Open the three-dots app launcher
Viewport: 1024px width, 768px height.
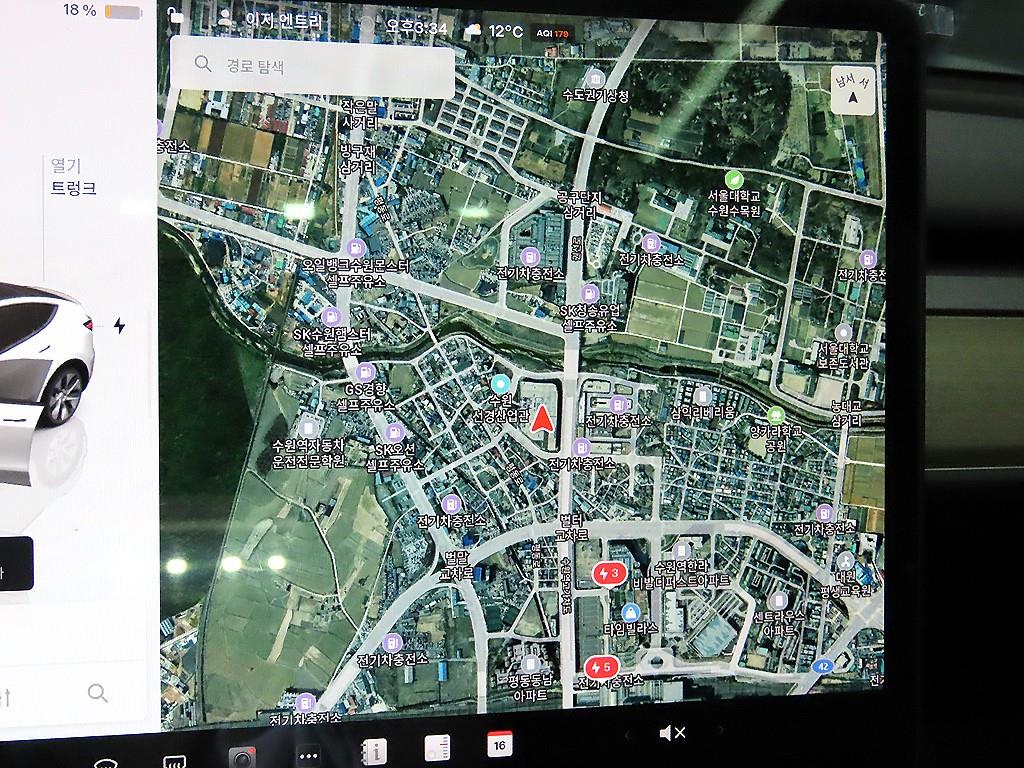pos(308,755)
